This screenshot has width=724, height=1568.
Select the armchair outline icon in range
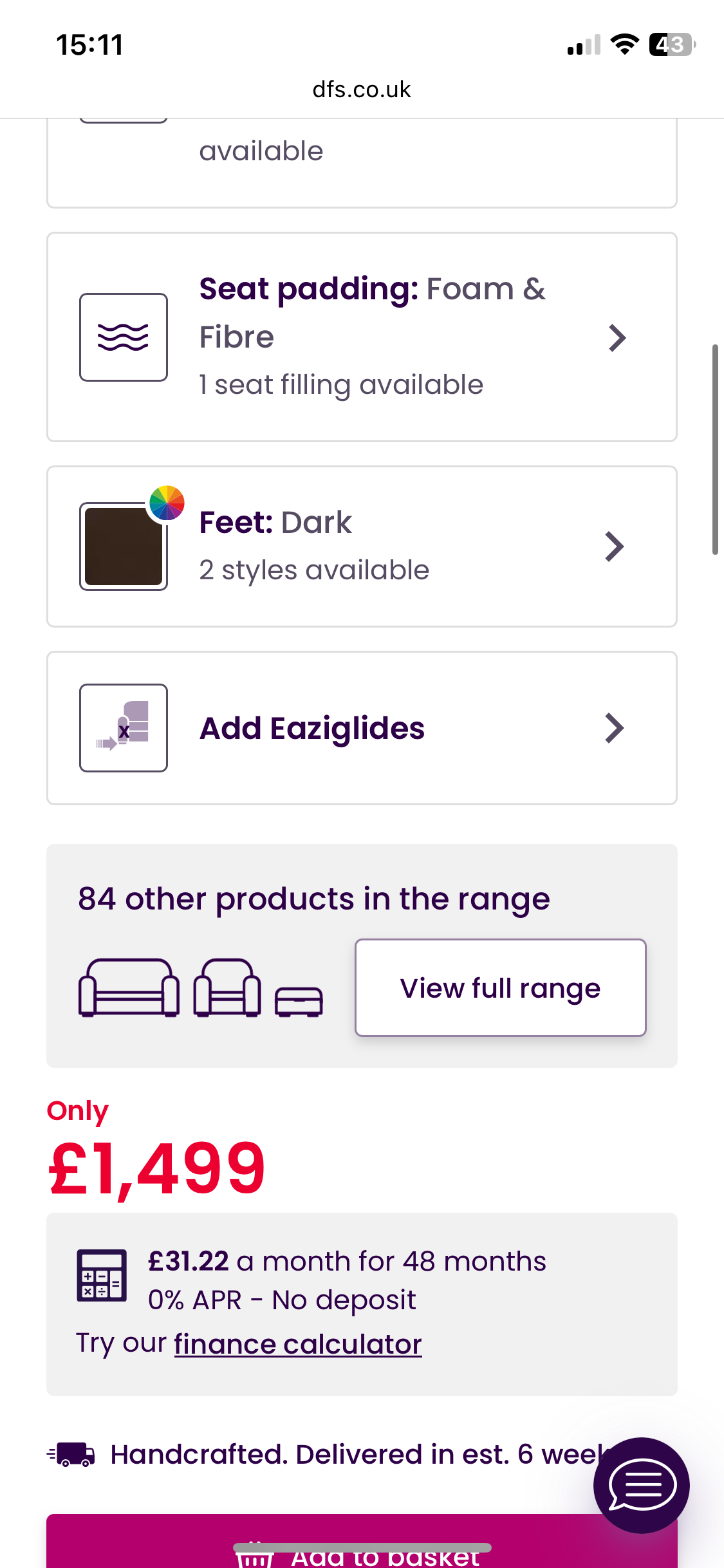point(227,987)
